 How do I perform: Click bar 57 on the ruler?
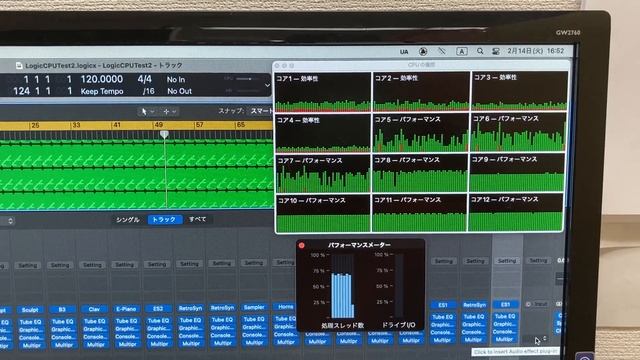[199, 124]
